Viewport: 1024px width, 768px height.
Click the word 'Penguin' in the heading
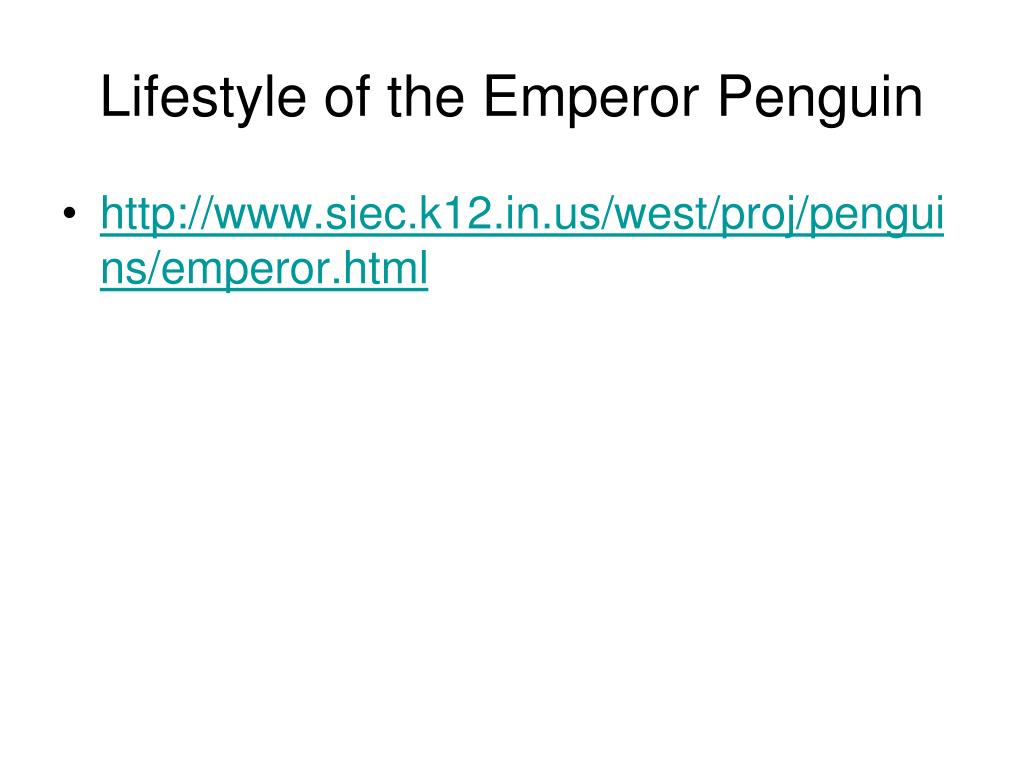820,97
